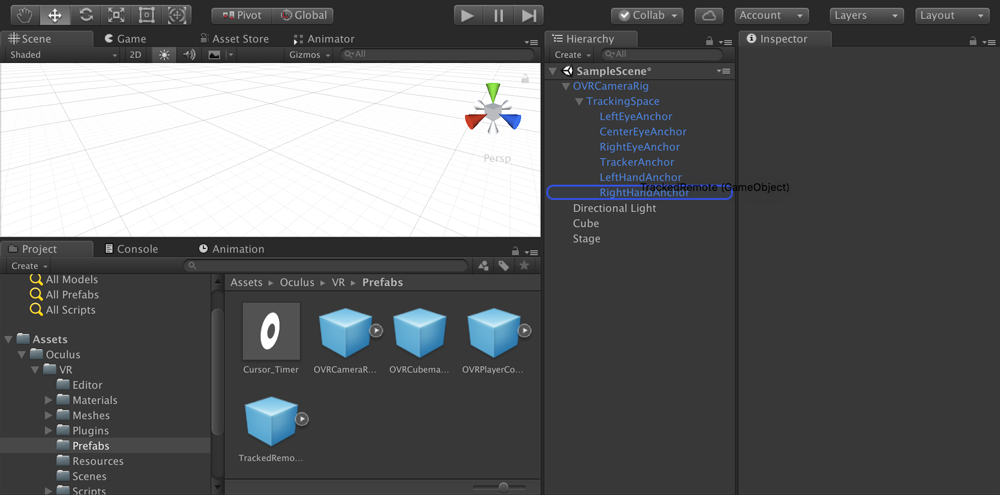Switch to the Console tab
Image resolution: width=1000 pixels, height=495 pixels.
(x=131, y=249)
